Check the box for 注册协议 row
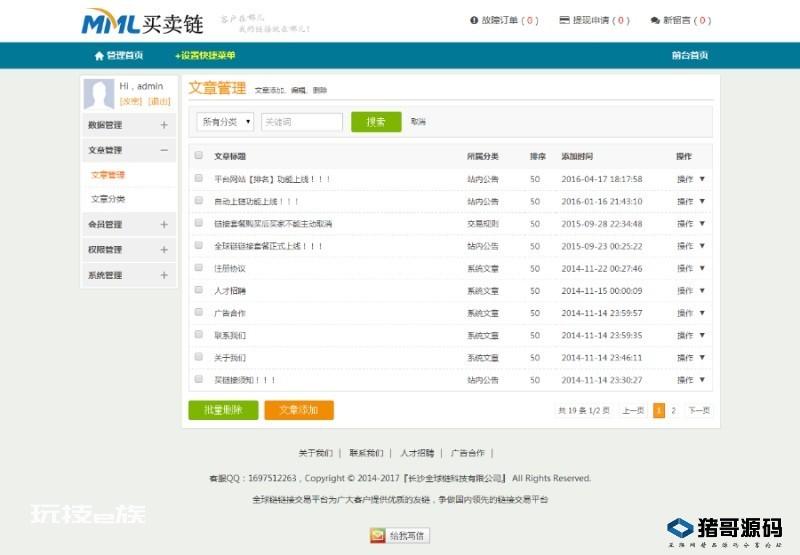The image size is (800, 555). click(198, 268)
